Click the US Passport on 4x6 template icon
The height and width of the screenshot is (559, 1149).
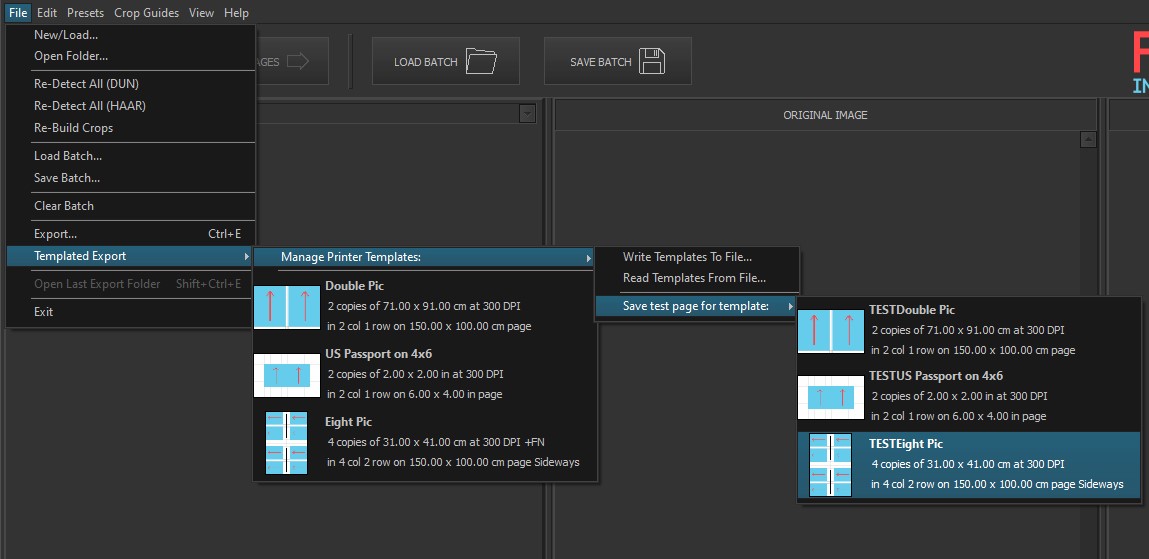point(286,376)
